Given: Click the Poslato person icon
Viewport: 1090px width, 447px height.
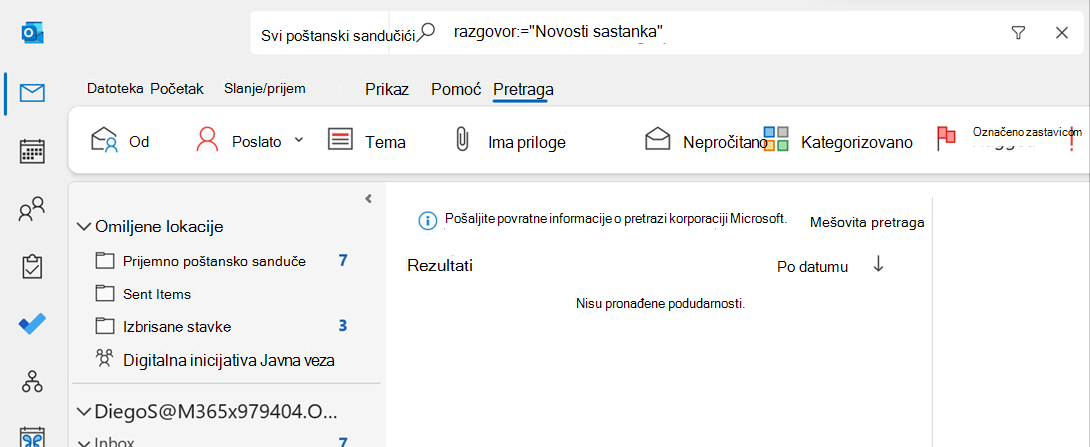Looking at the screenshot, I should 207,140.
